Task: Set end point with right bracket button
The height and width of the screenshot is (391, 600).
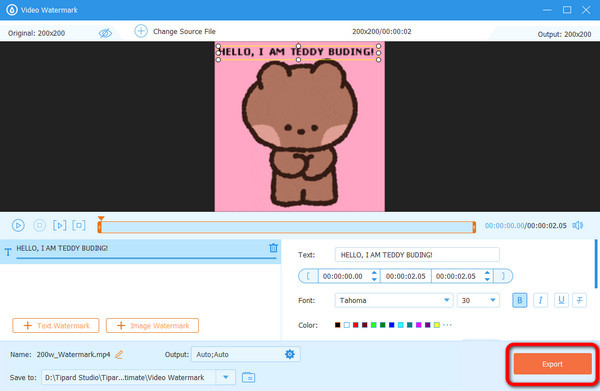Action: coord(503,276)
